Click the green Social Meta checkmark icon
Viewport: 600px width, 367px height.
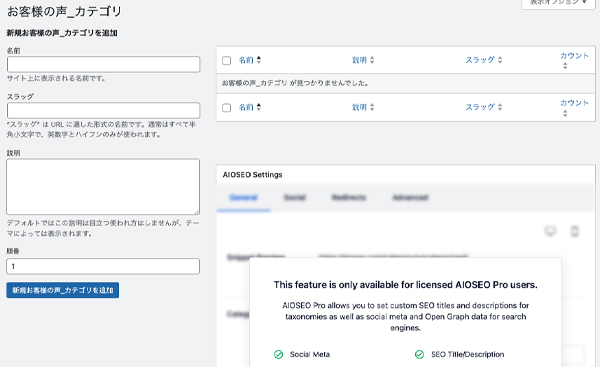click(279, 354)
